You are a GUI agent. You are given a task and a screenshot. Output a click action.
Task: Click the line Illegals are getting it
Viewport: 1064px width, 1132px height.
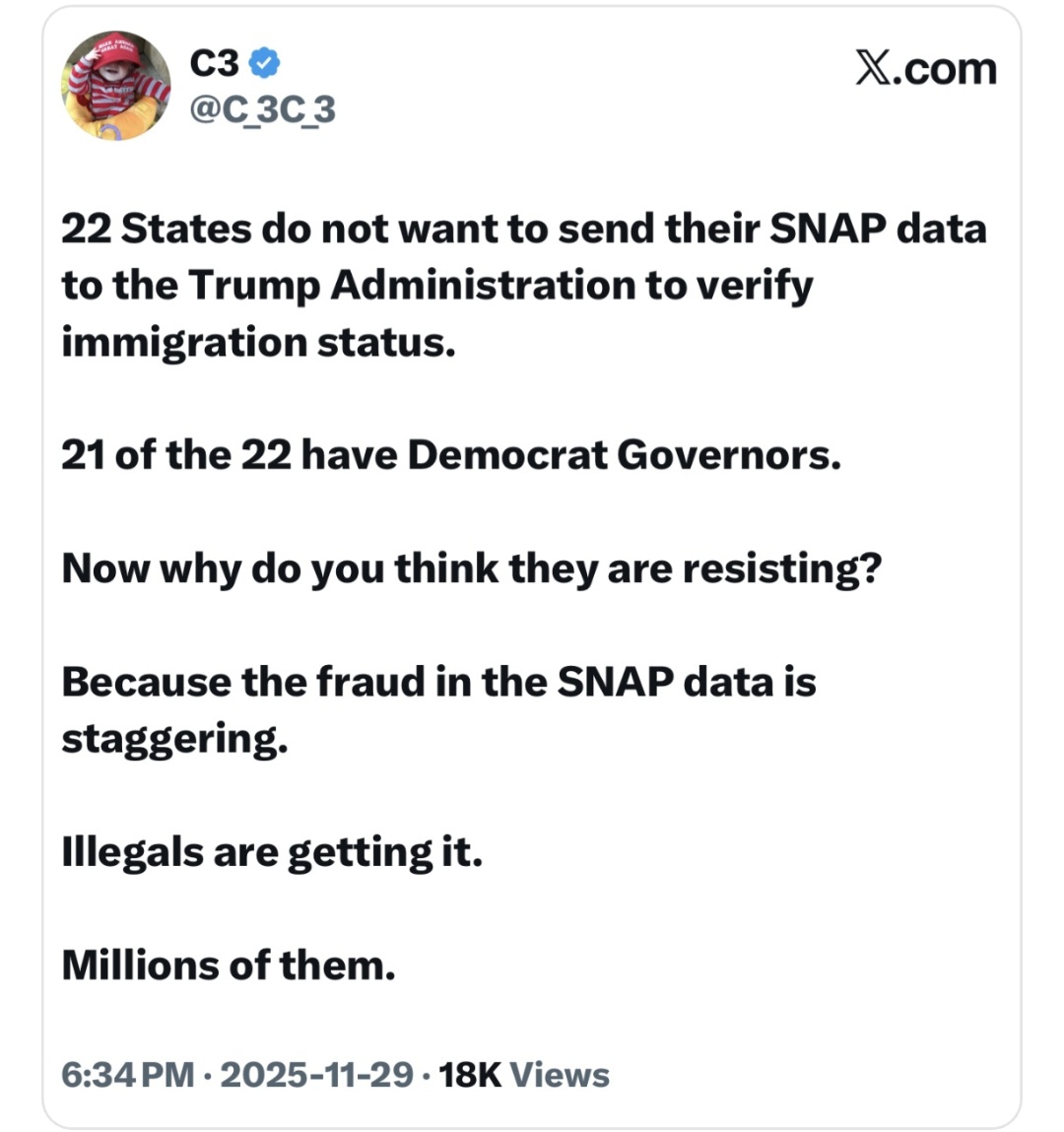click(x=272, y=852)
